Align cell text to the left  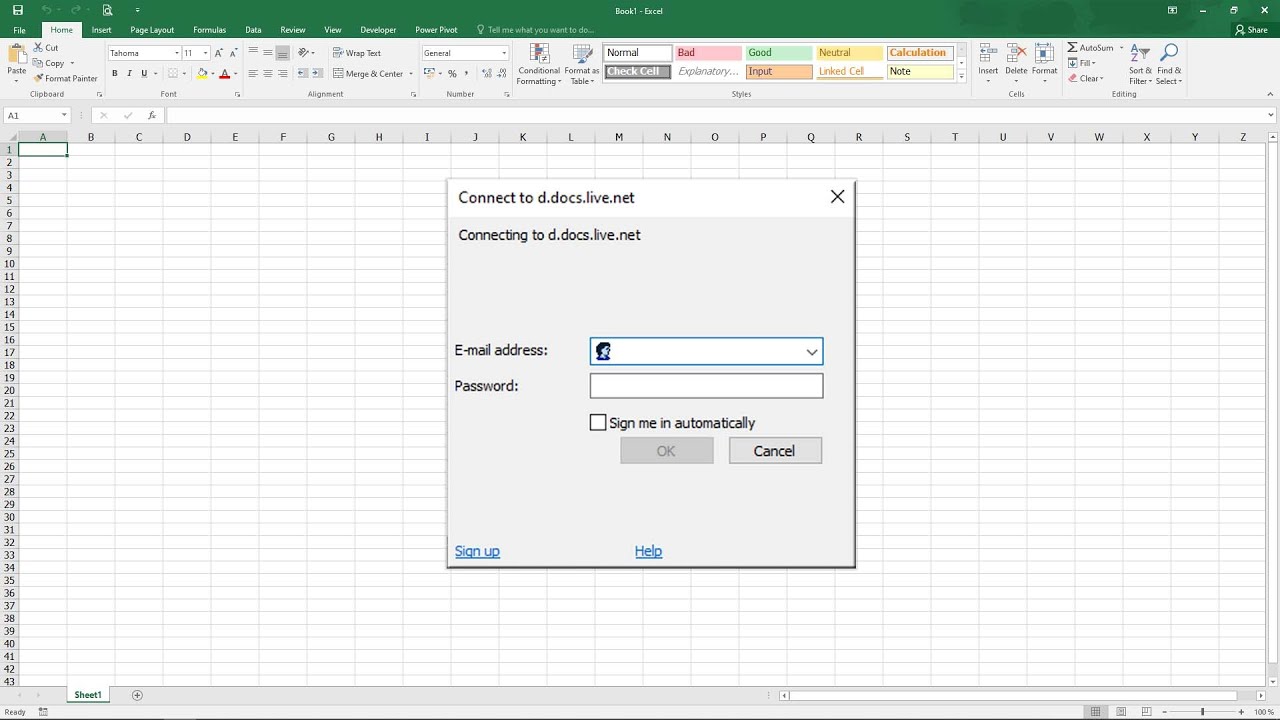point(253,73)
